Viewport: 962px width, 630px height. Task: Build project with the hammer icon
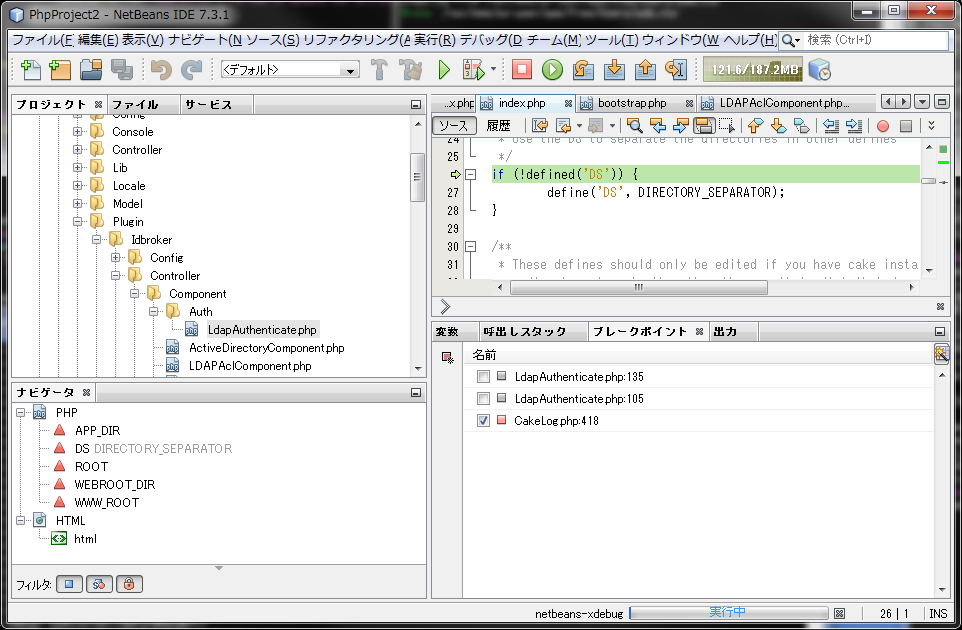pos(379,69)
